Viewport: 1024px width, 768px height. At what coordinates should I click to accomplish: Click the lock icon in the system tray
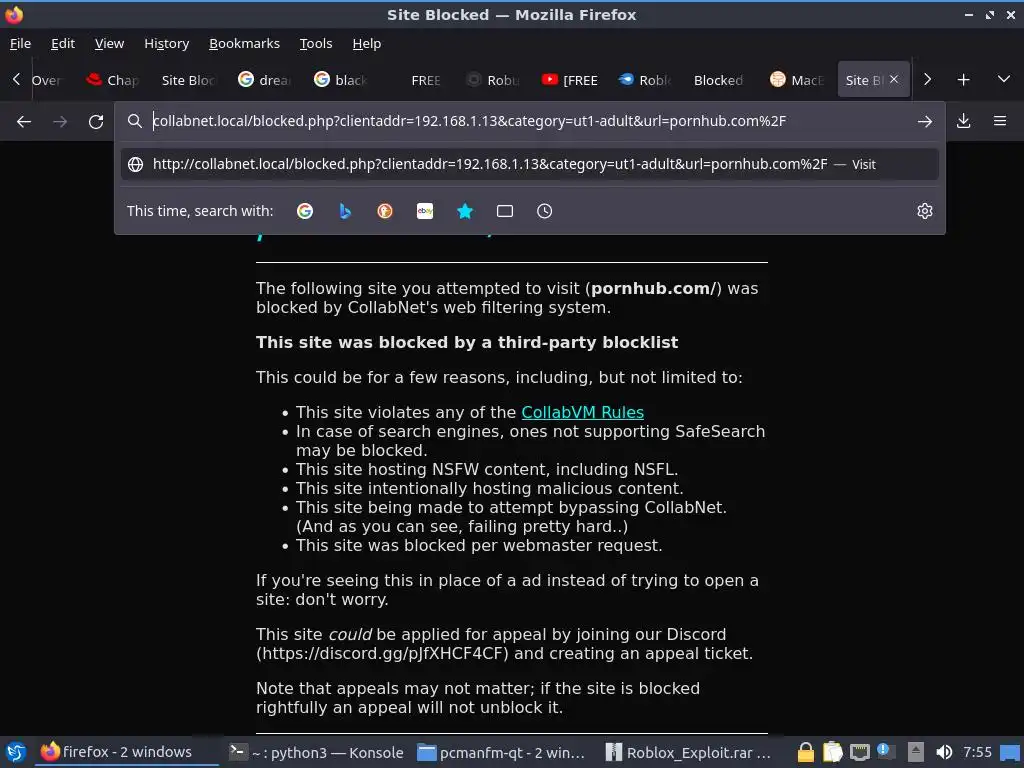pyautogui.click(x=806, y=752)
